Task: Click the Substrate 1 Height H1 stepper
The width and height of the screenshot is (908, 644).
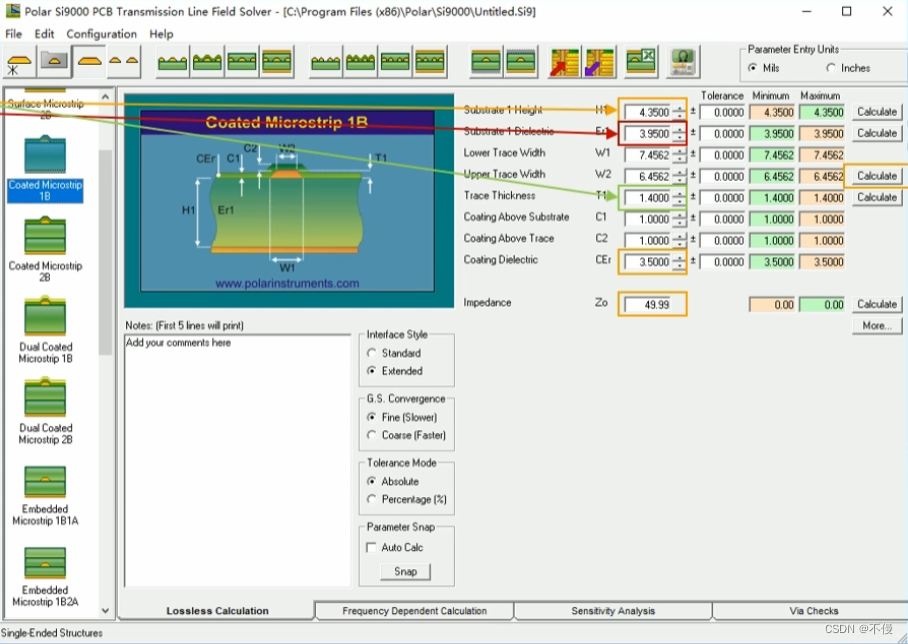Action: (x=679, y=112)
